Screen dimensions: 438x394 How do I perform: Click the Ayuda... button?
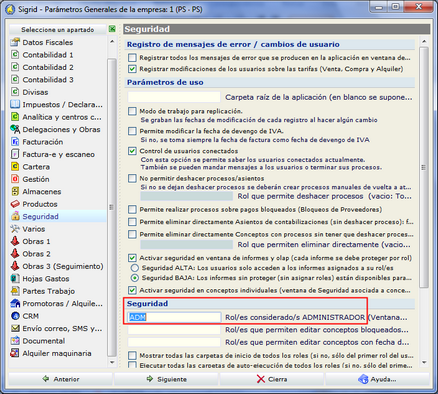[x=377, y=379]
